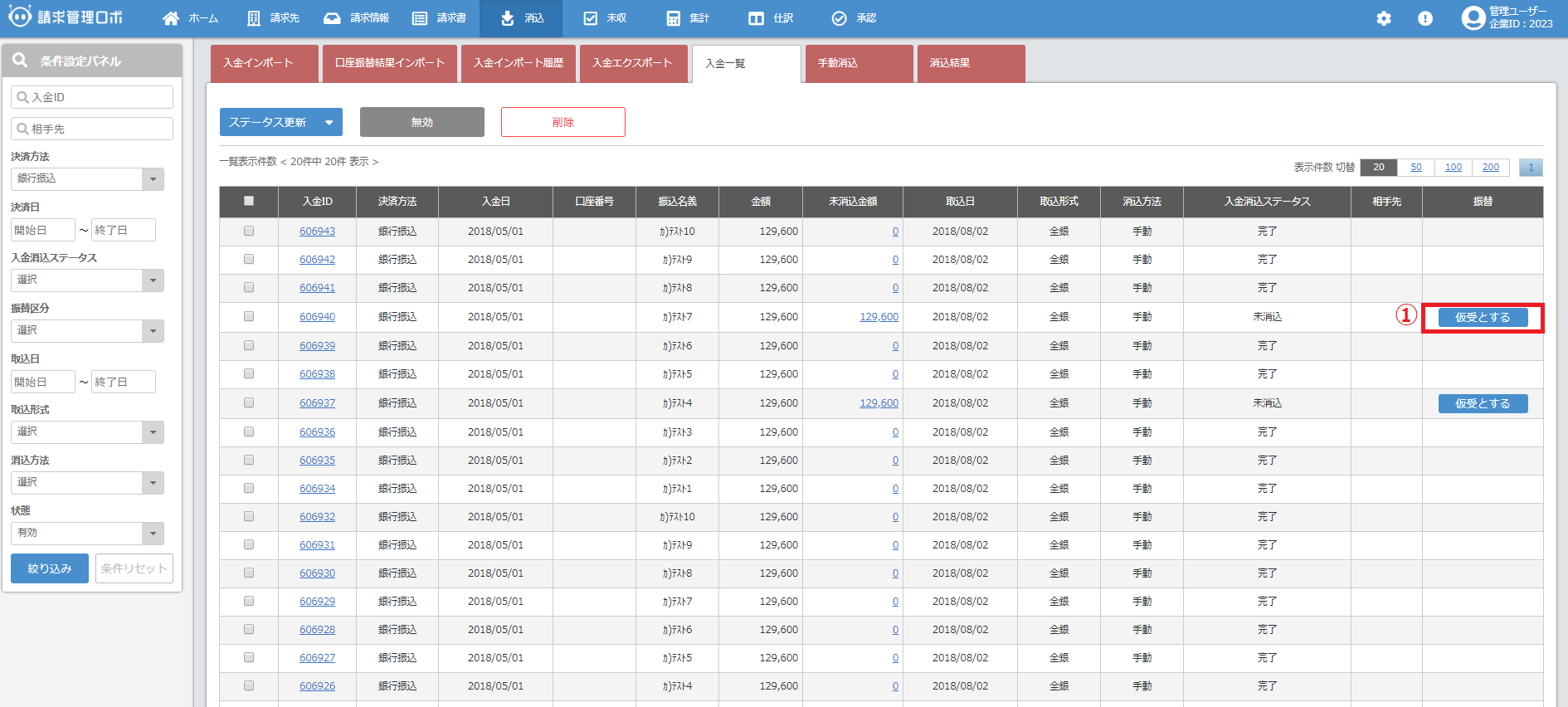Screen dimensions: 1568x707
Task: Show 100 items per page
Action: tap(1454, 168)
